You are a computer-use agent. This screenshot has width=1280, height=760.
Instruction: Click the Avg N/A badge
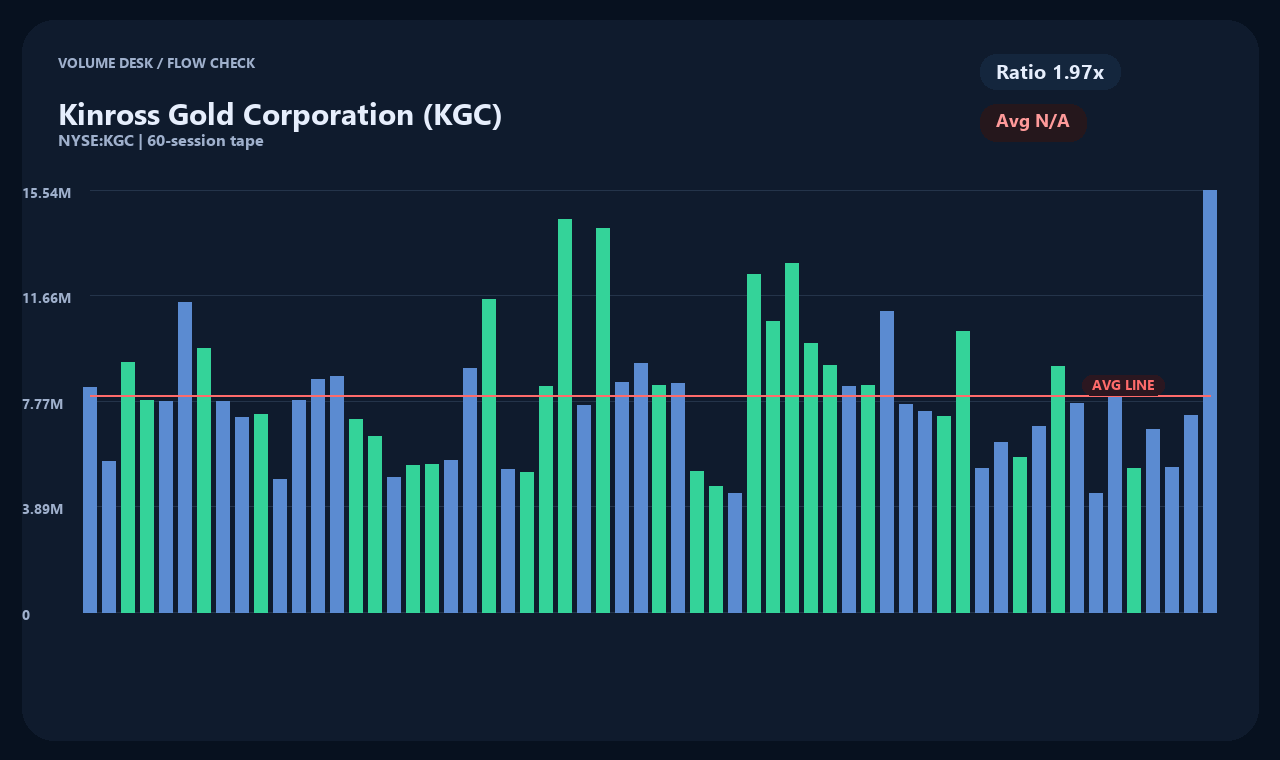[1033, 122]
